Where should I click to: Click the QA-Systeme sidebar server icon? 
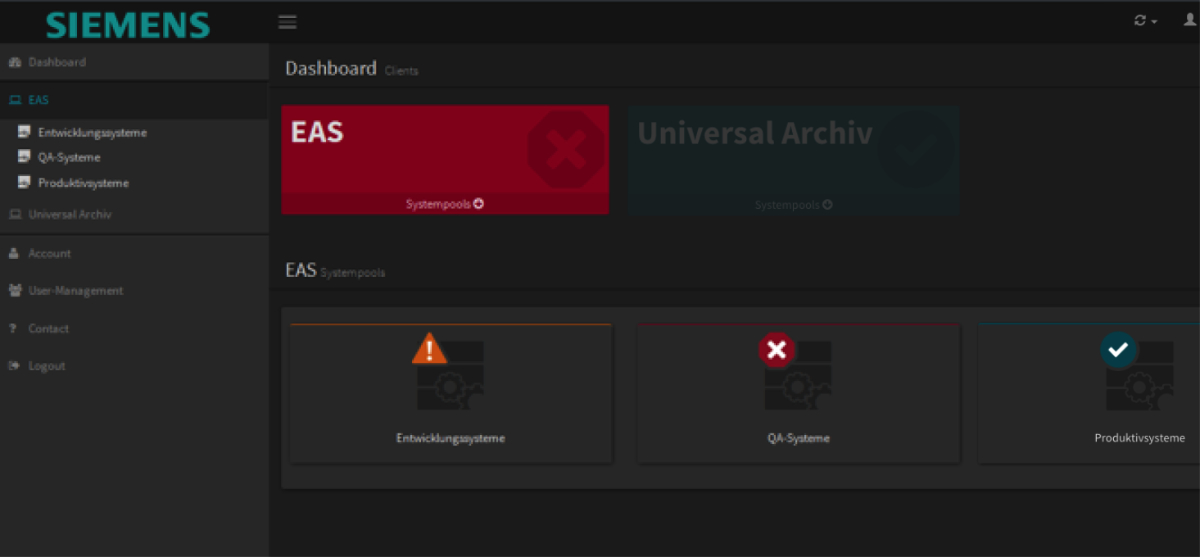click(25, 156)
